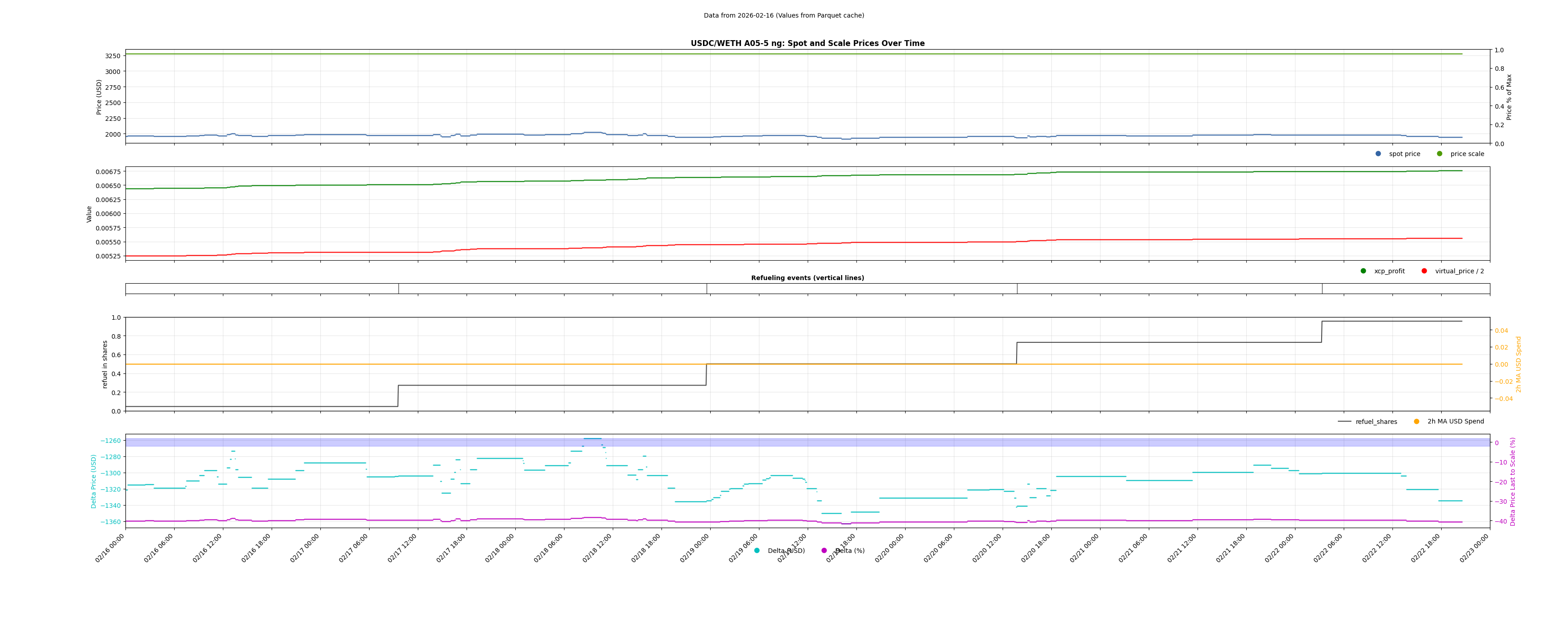Image resolution: width=1568 pixels, height=621 pixels.
Task: Click the 'Delta Price Last to Scale (%)' axis label
Action: point(1512,481)
